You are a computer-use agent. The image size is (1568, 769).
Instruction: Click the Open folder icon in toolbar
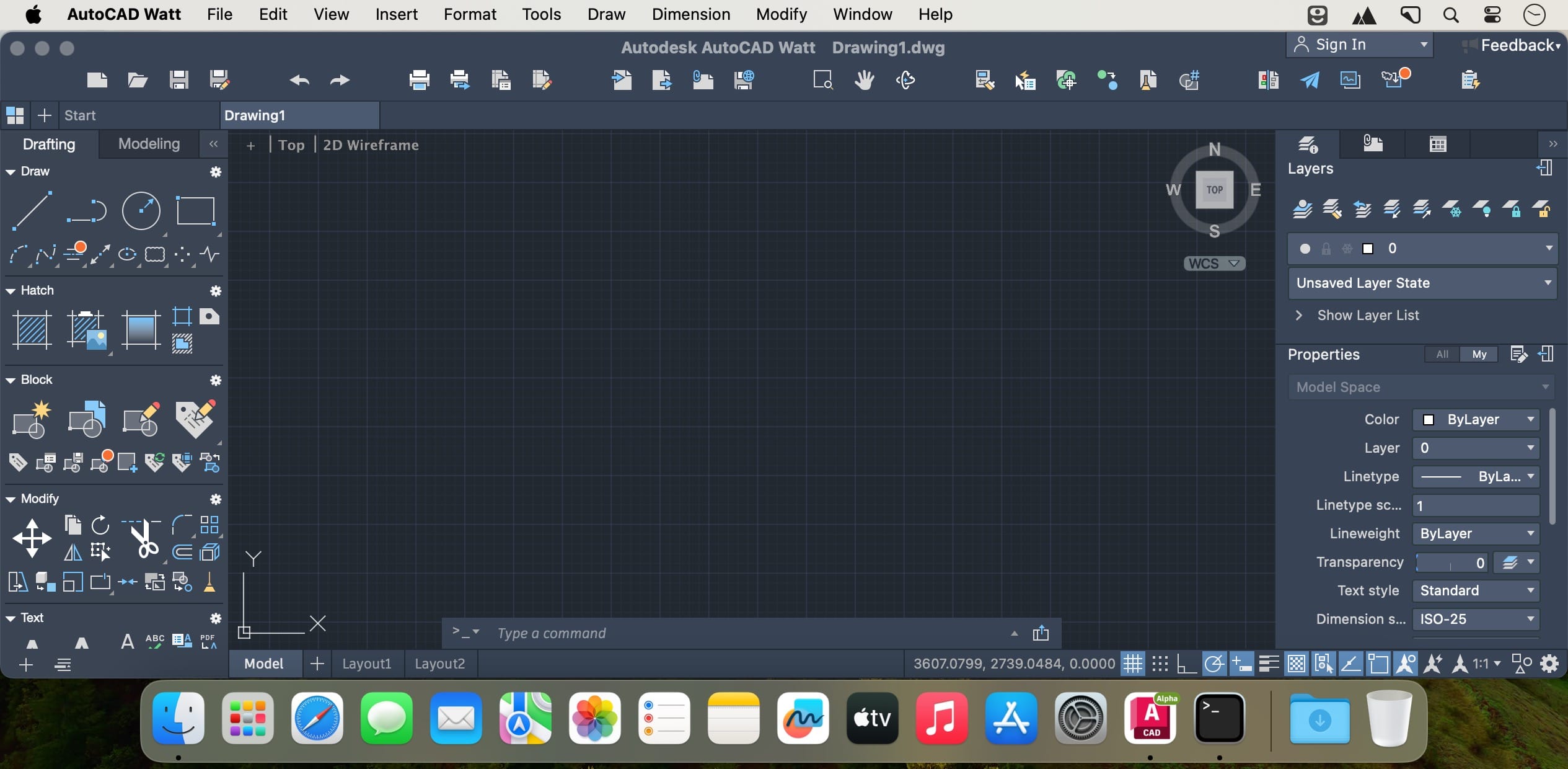point(138,80)
